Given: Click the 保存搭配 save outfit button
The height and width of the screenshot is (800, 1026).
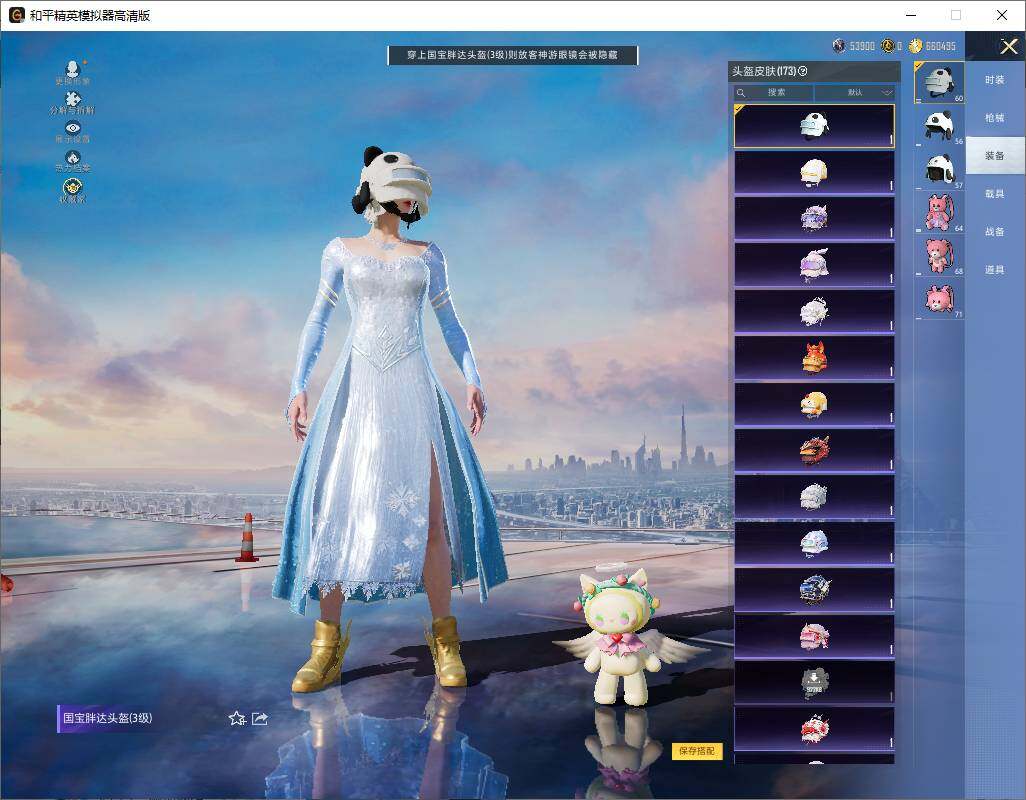Looking at the screenshot, I should click(x=697, y=751).
